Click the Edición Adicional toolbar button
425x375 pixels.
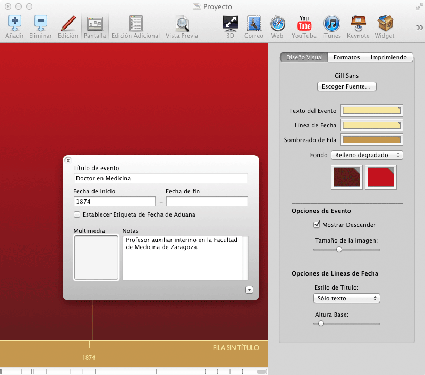click(135, 27)
